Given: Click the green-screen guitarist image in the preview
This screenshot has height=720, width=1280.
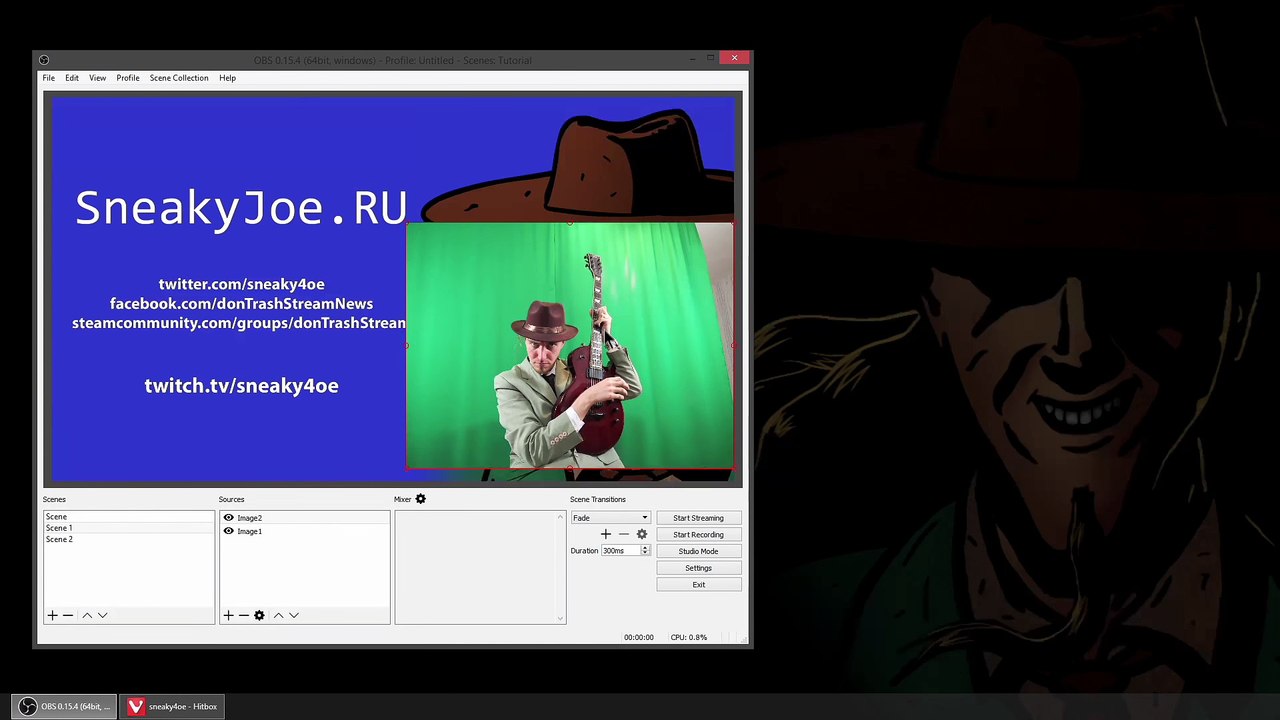Looking at the screenshot, I should (570, 346).
